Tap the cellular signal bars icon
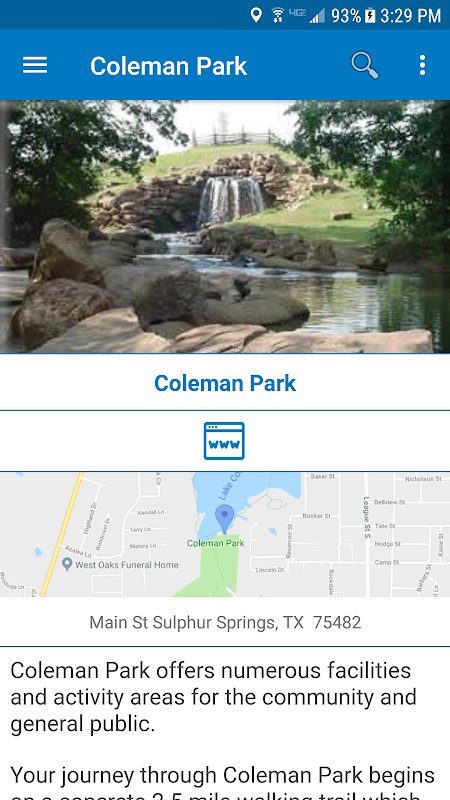Viewport: 450px width, 800px height. click(x=316, y=16)
